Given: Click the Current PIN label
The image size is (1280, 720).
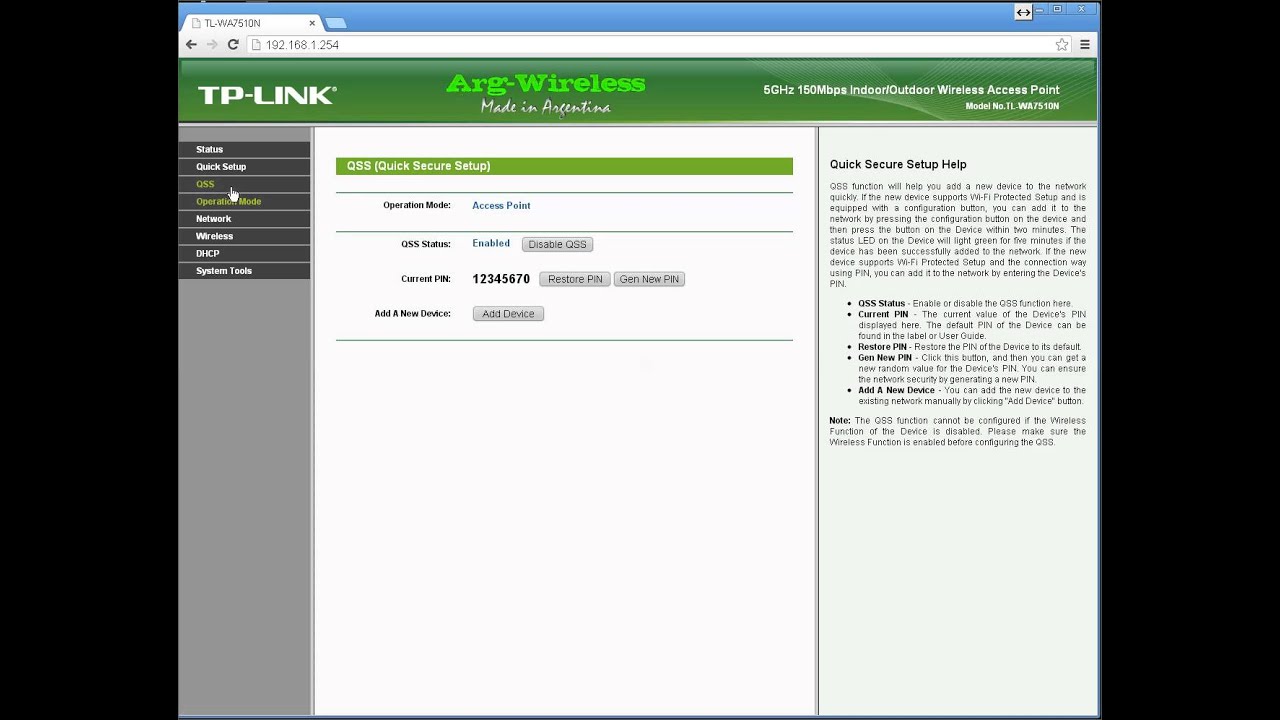Looking at the screenshot, I should coord(425,279).
